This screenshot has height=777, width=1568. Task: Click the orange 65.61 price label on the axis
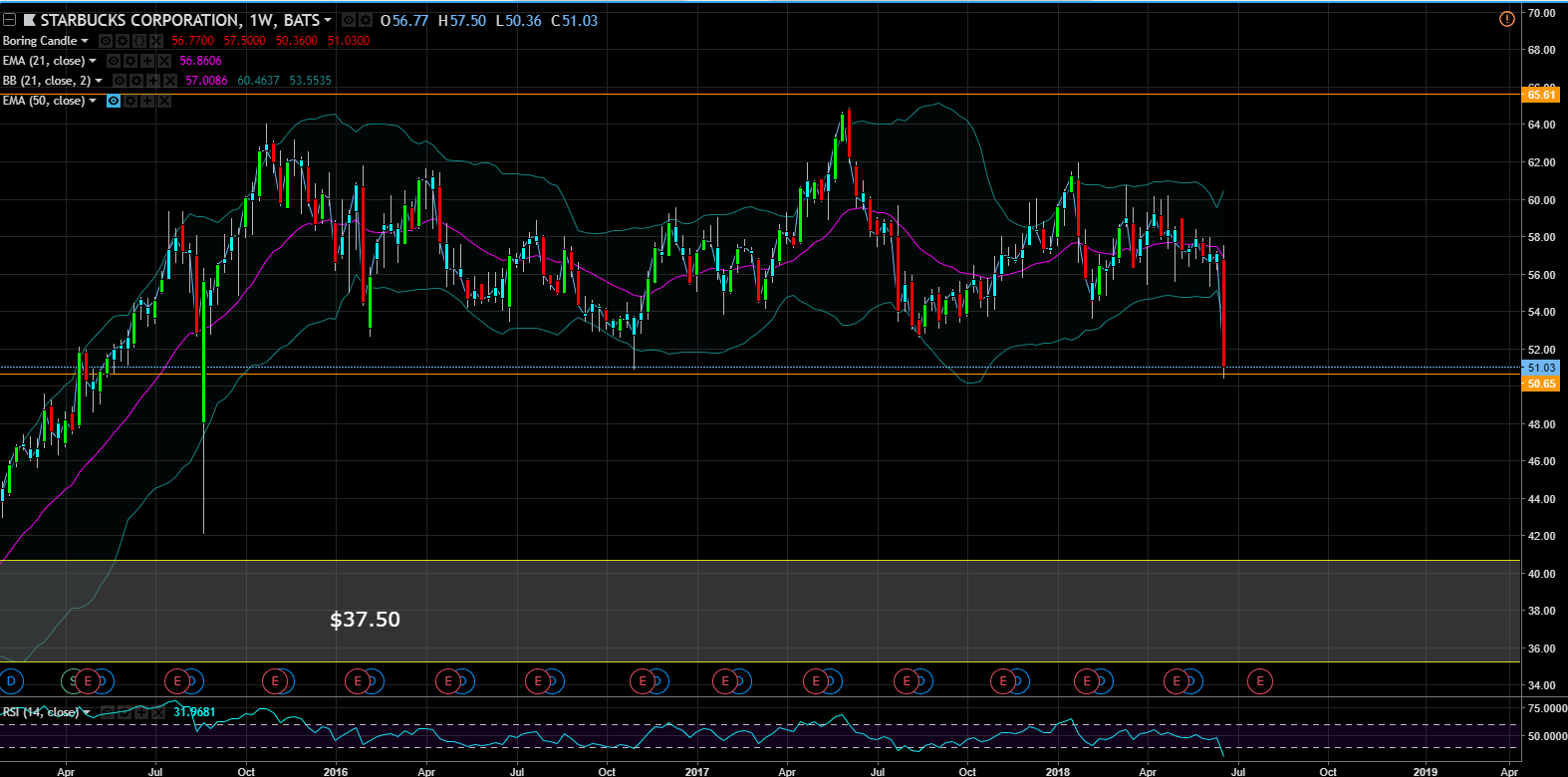click(1540, 95)
